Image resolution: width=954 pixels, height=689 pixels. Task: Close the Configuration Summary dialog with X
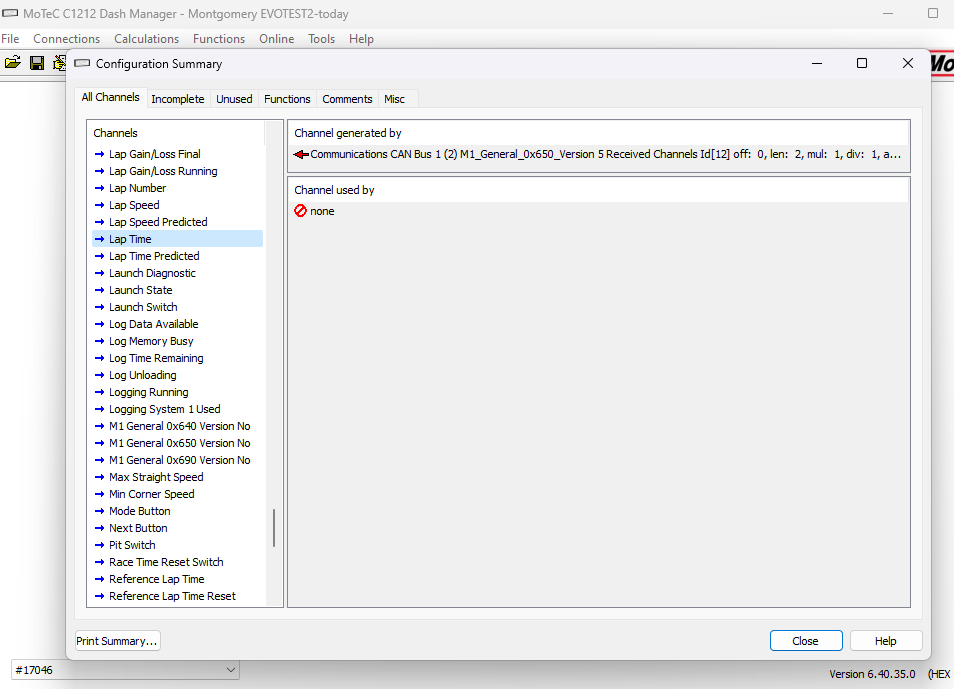(x=908, y=63)
